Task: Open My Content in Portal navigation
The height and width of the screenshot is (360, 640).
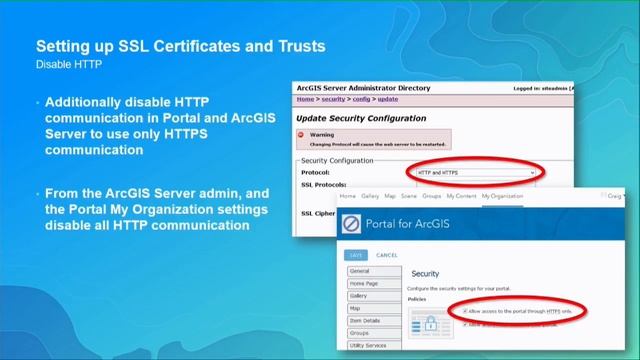Action: tap(461, 196)
